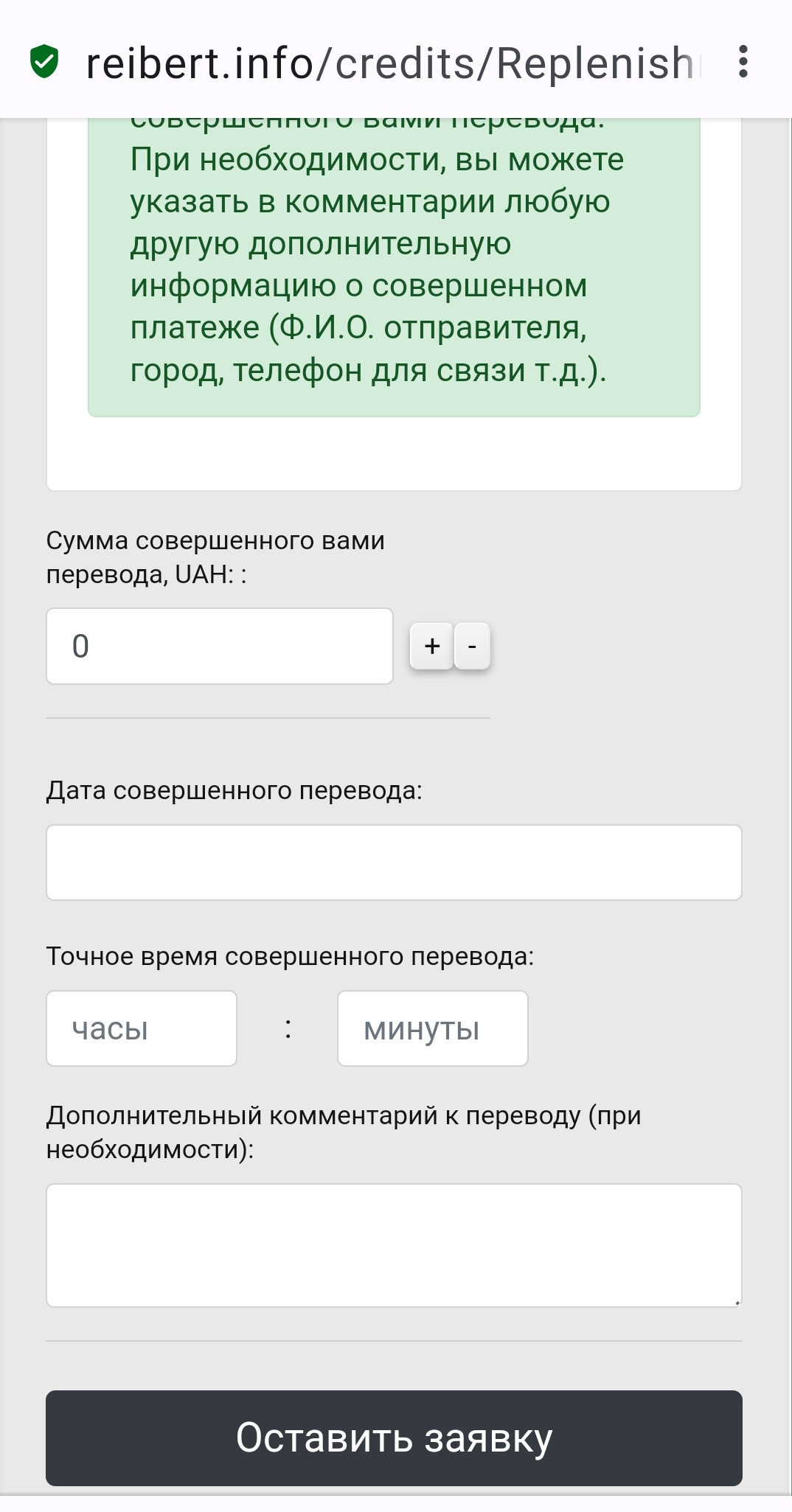Click the Дополнительный комментарий к переводу label
The height and width of the screenshot is (1512, 792).
tap(344, 1132)
